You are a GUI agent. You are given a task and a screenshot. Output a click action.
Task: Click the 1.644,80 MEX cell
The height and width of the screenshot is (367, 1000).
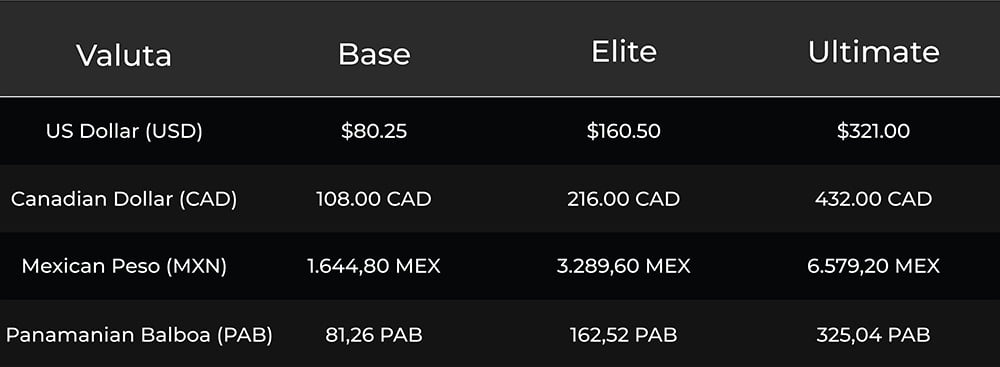coord(374,266)
